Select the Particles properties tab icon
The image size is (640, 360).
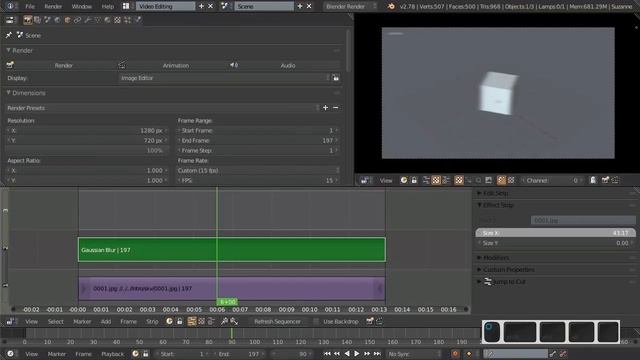tap(127, 20)
